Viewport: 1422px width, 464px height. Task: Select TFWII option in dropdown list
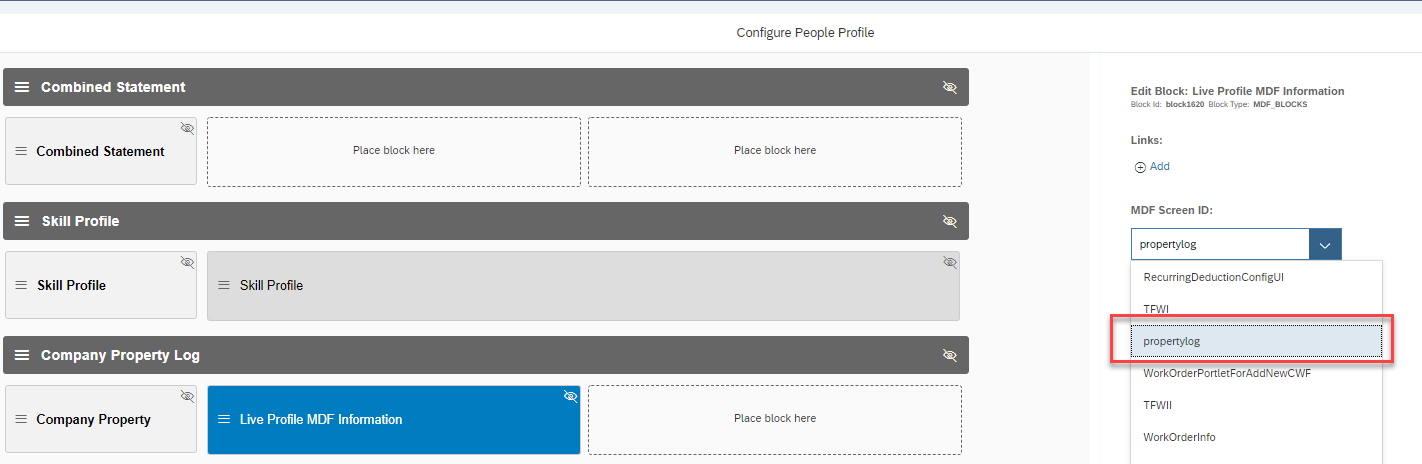(x=1256, y=406)
